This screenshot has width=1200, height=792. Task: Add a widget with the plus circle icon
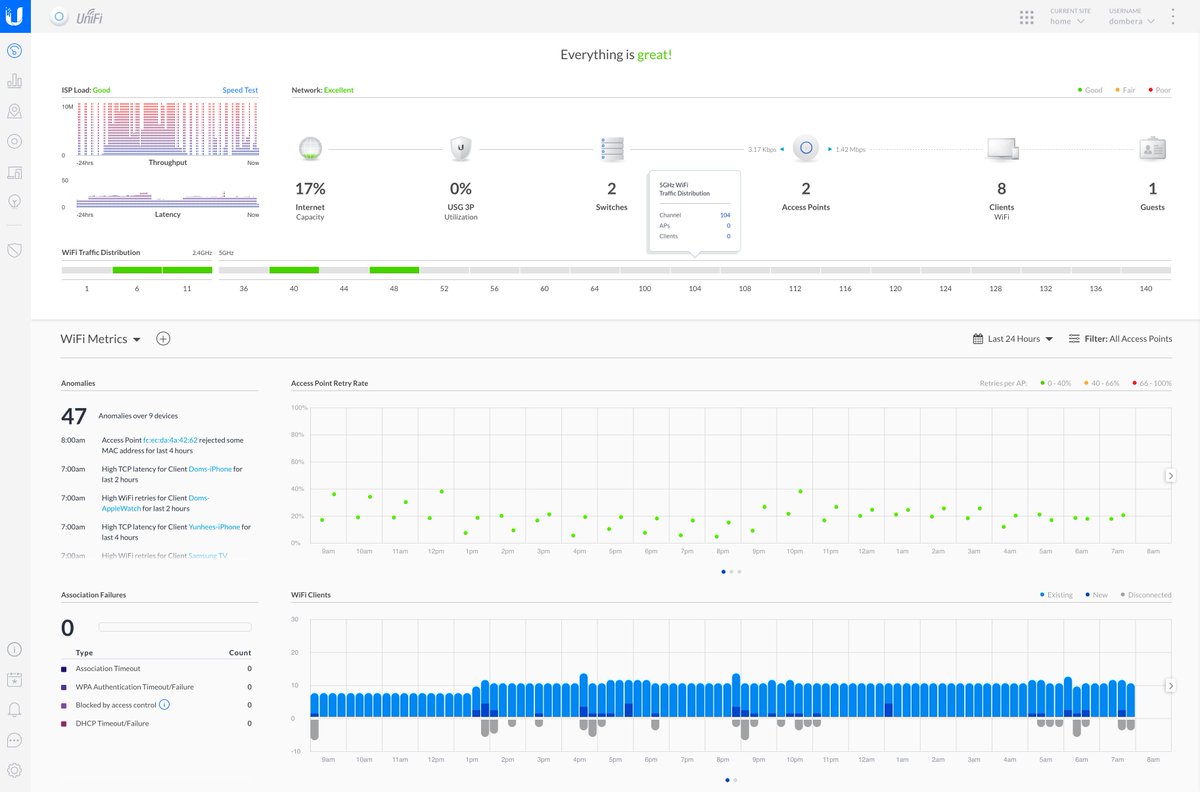[163, 339]
